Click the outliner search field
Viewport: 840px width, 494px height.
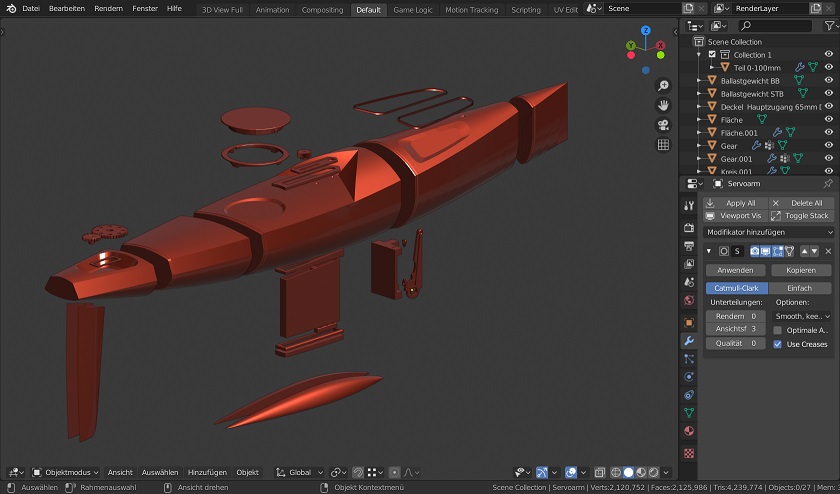tap(774, 26)
